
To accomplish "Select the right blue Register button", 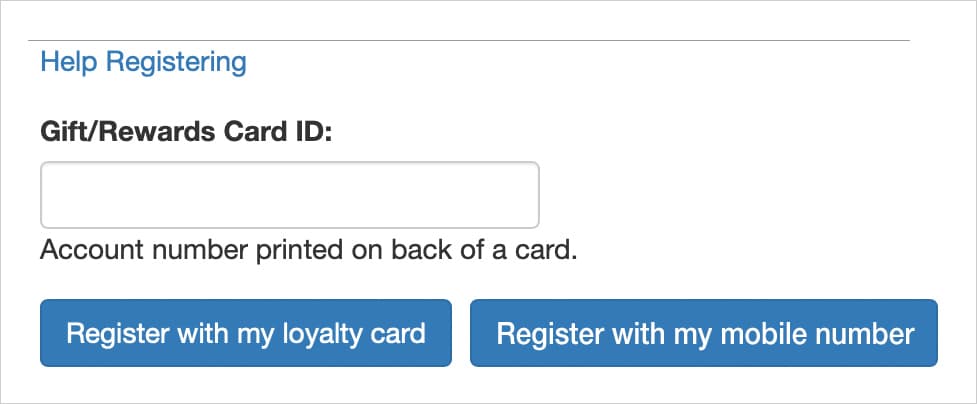I will coord(704,333).
